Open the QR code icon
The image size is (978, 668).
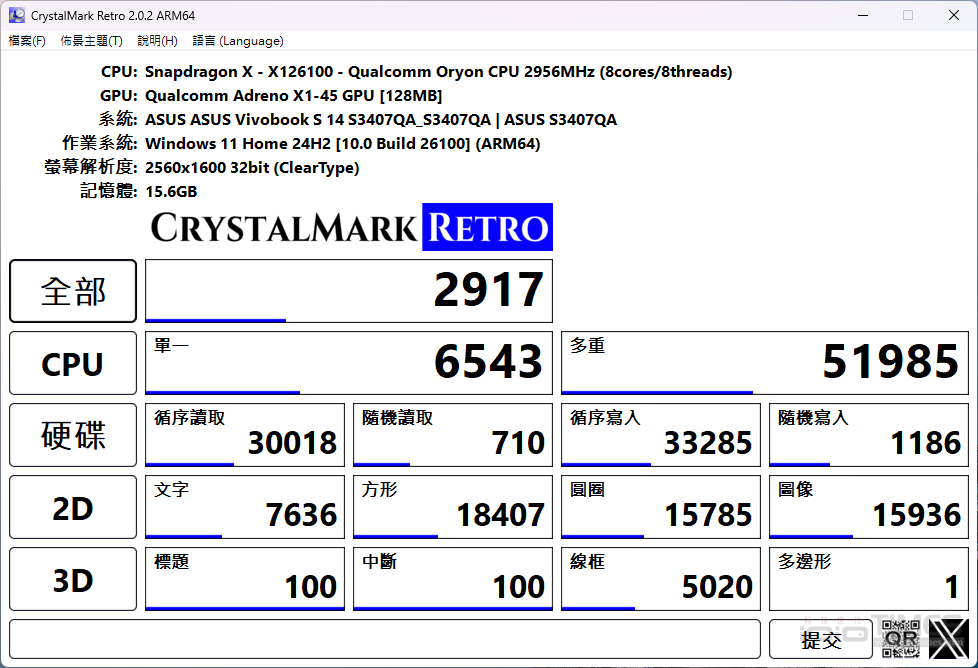pos(901,639)
